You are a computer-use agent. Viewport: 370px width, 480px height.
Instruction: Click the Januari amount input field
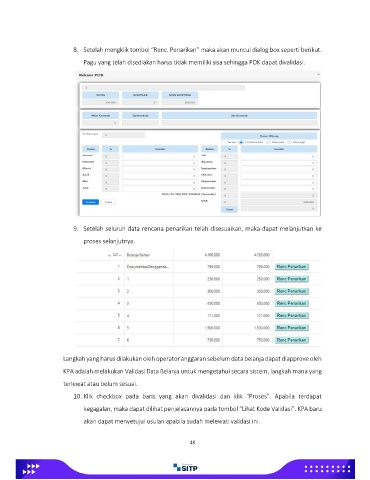point(159,156)
